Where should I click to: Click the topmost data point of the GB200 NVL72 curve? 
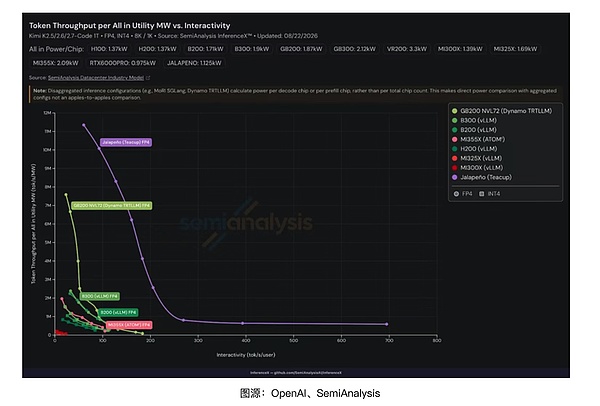point(66,195)
